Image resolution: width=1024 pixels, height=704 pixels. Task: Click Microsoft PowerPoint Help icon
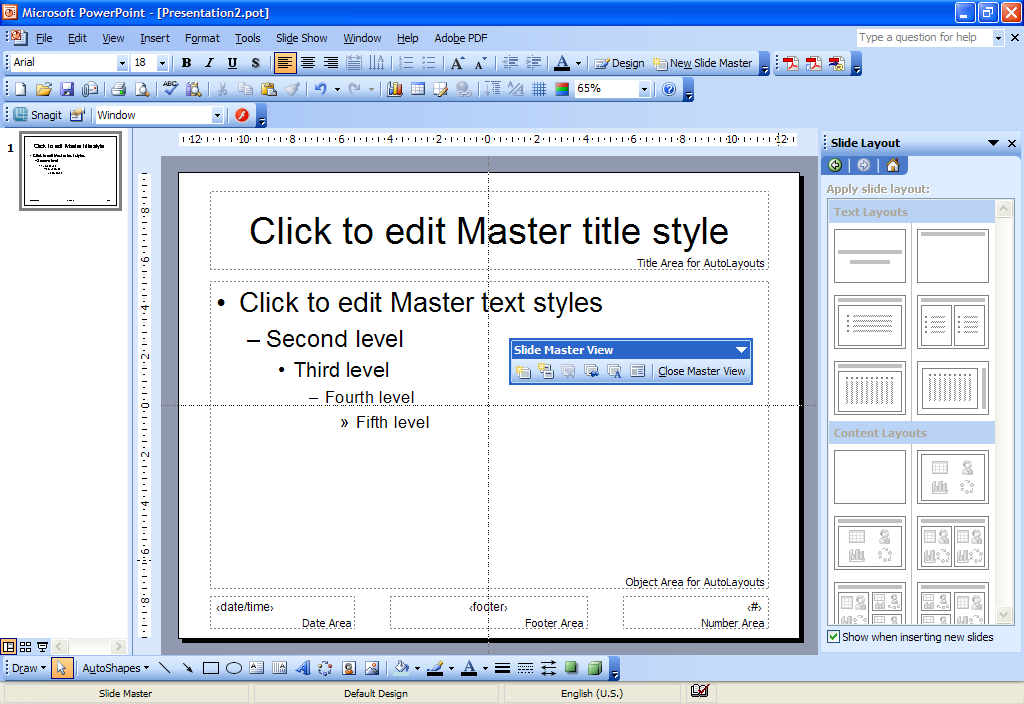(669, 89)
